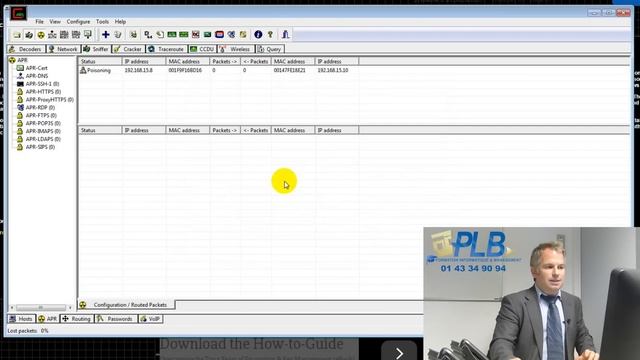Open the Configuration / Routed Packets tab

coord(127,305)
